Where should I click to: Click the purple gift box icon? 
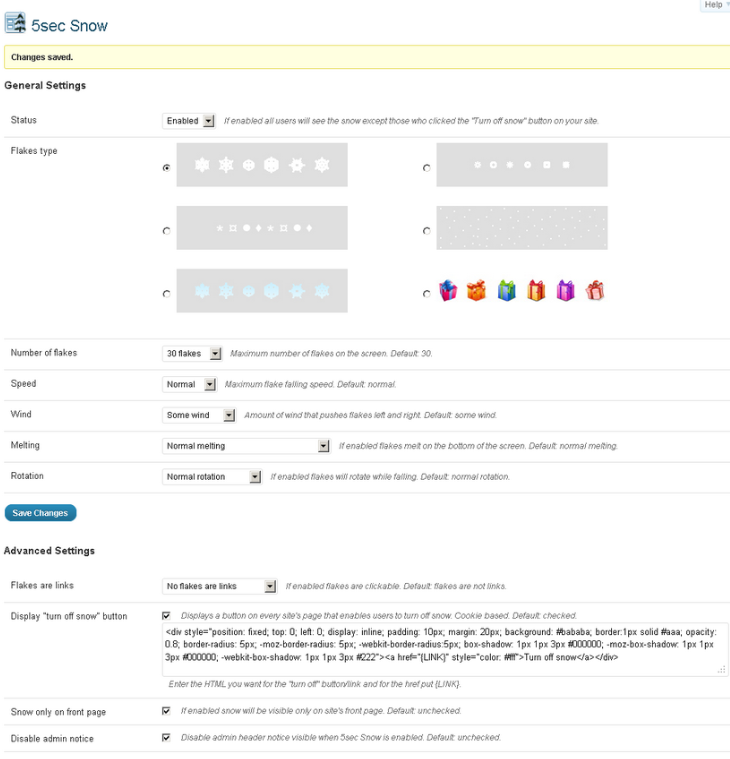pos(565,290)
